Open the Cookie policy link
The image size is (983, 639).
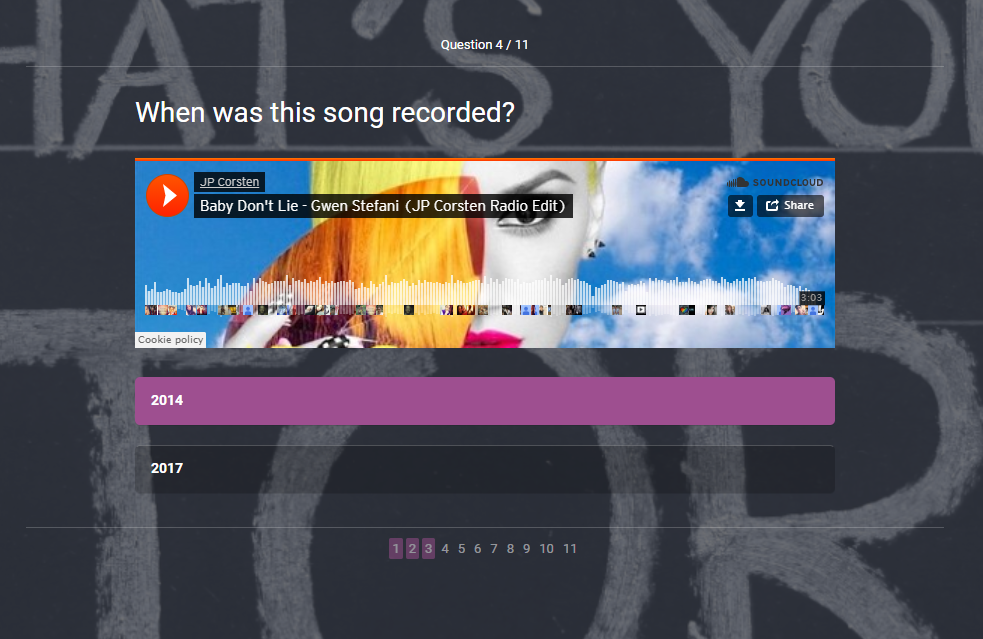pos(171,339)
